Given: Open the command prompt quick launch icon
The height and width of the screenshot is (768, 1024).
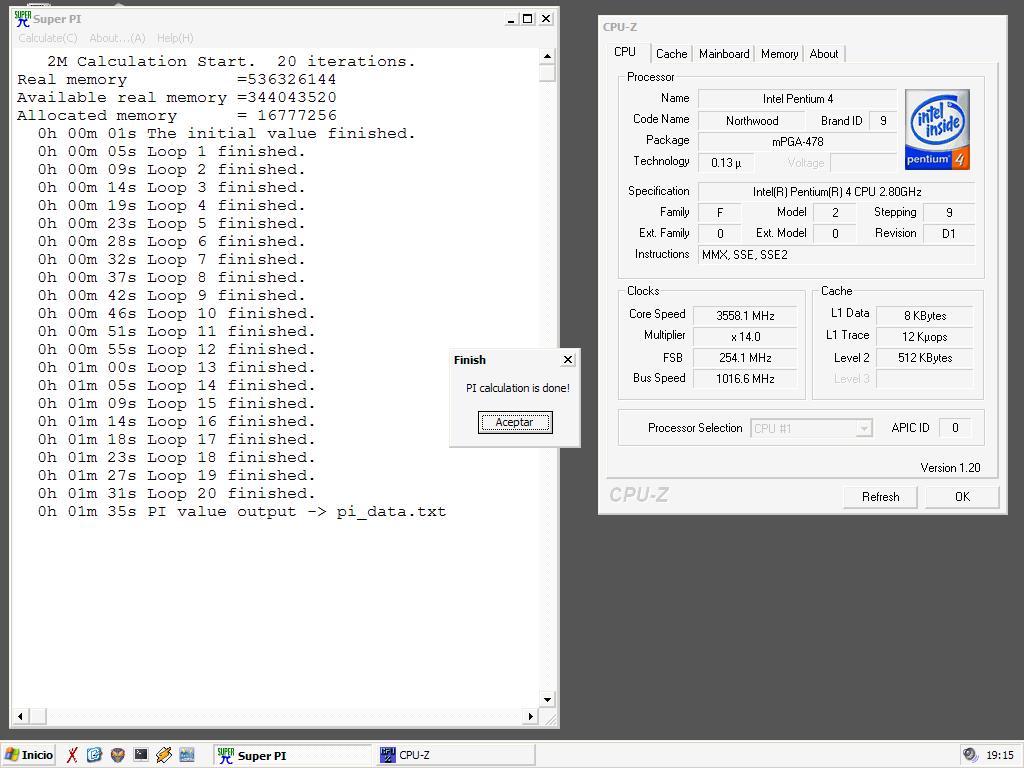Looking at the screenshot, I should pyautogui.click(x=141, y=755).
